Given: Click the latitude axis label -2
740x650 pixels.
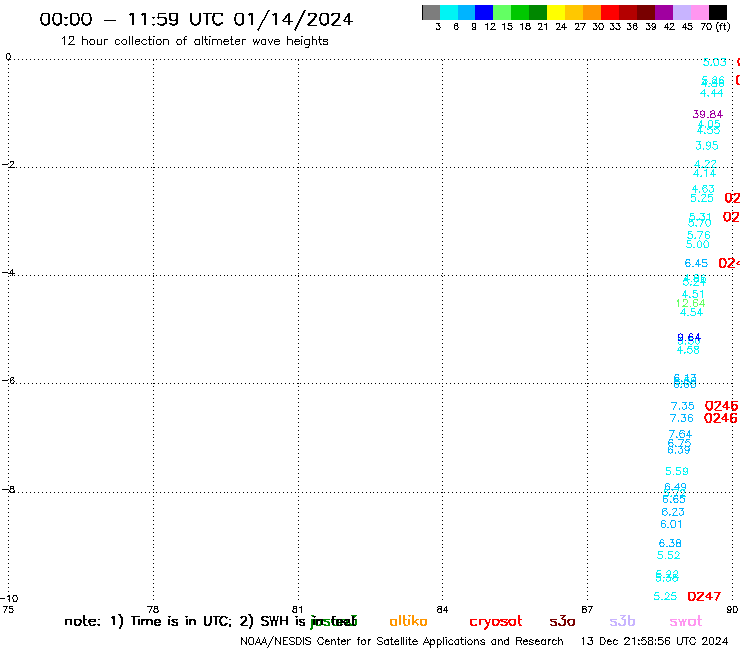Looking at the screenshot, I should point(8,165).
